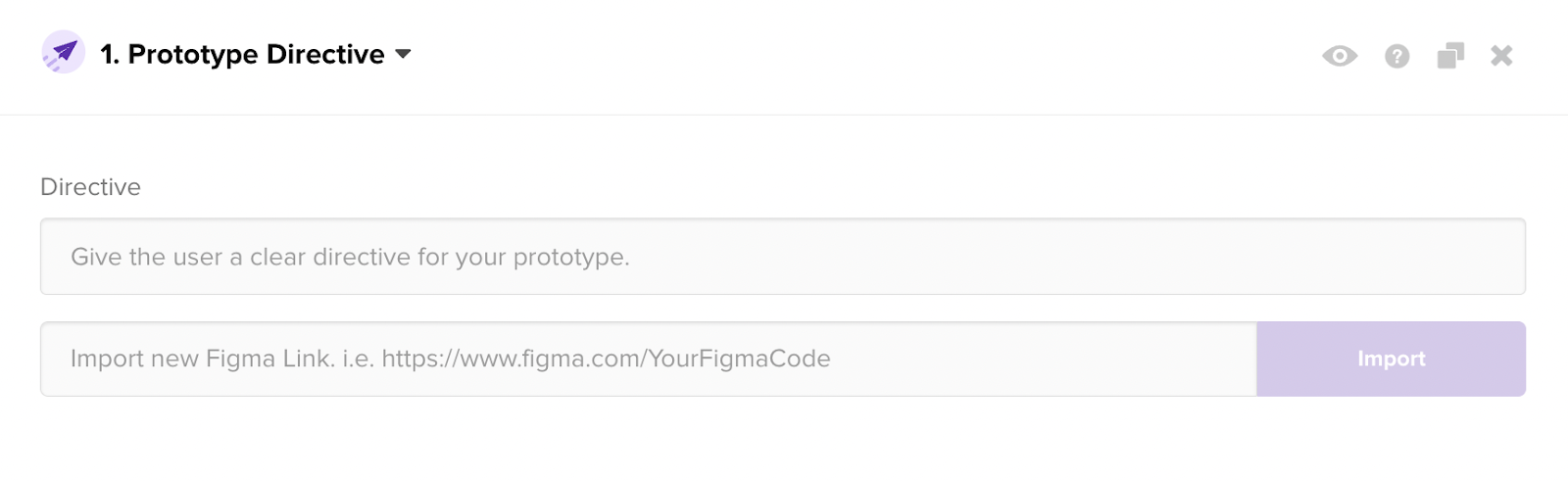Click into the Figma link input
The width and height of the screenshot is (1568, 481).
648,359
